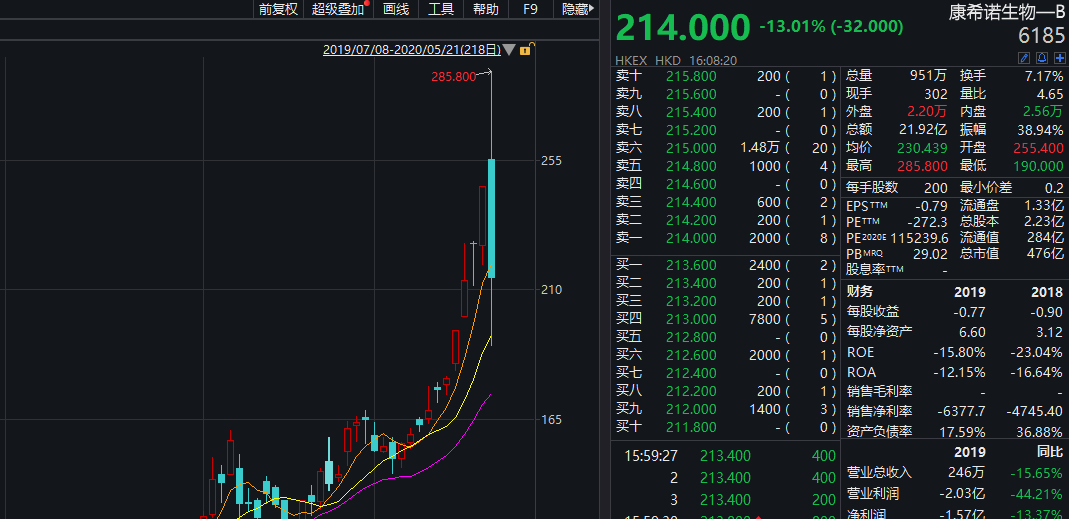Click the 买四 volume 7800
This screenshot has height=519, width=1069.
click(765, 319)
